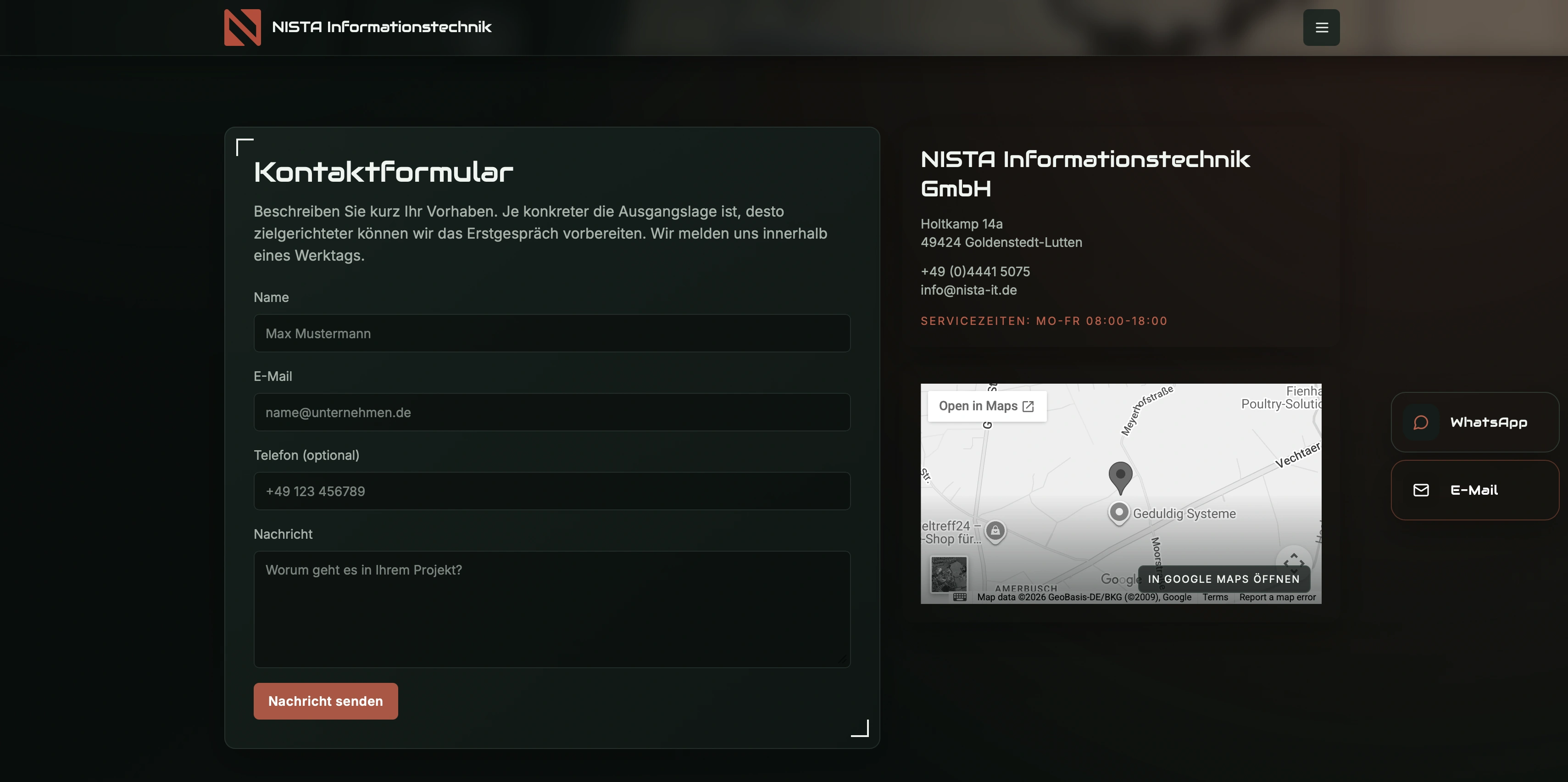Click the text 49424 Goldenstedt-Lutten
The height and width of the screenshot is (782, 1568).
point(1001,242)
